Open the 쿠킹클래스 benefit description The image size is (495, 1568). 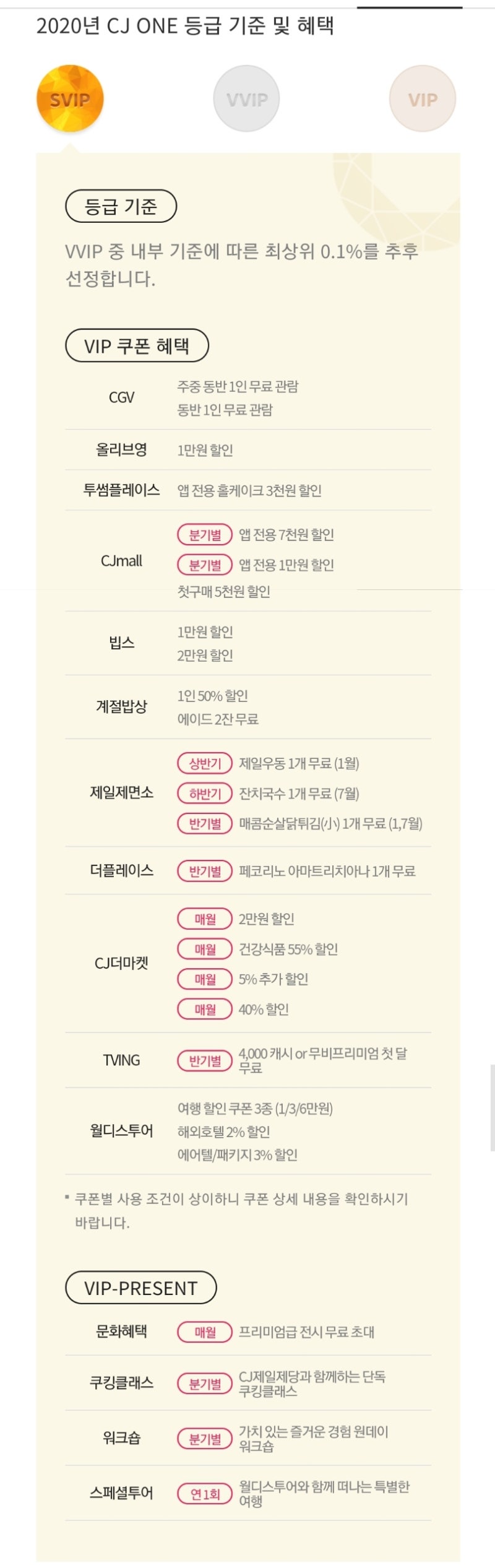point(312,1384)
